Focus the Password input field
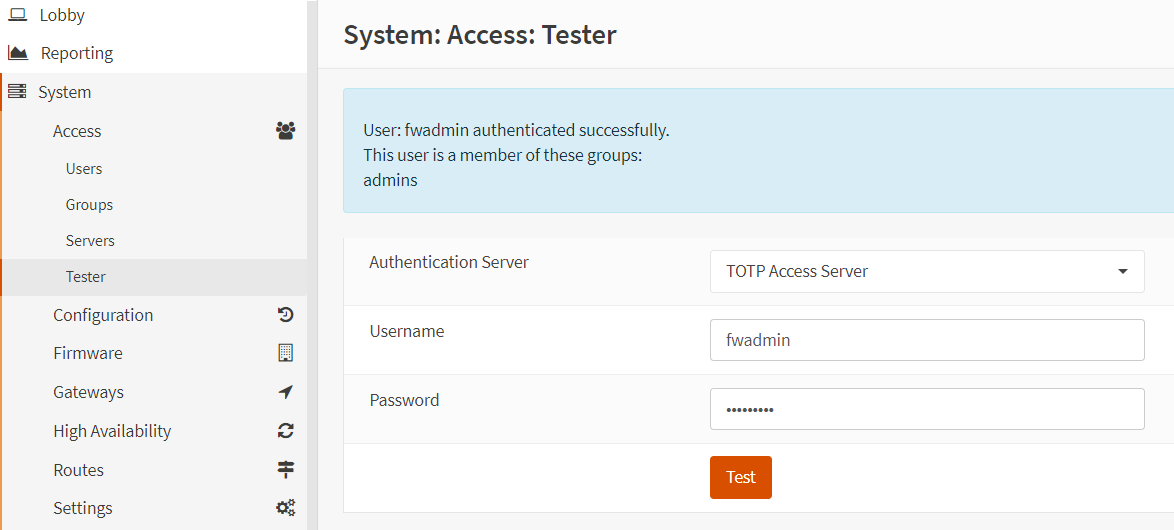Image resolution: width=1174 pixels, height=530 pixels. (x=926, y=409)
